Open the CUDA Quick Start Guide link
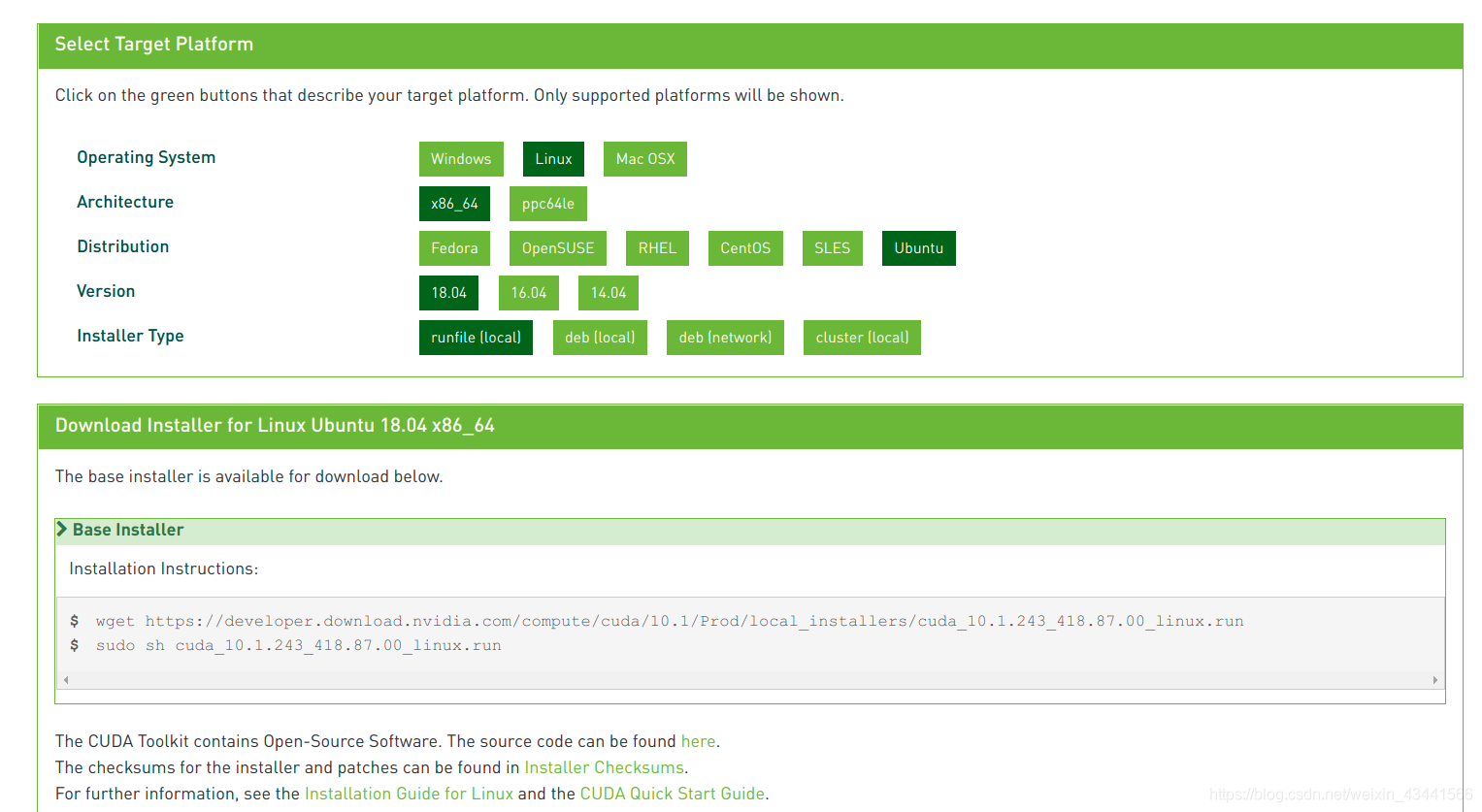 tap(672, 794)
